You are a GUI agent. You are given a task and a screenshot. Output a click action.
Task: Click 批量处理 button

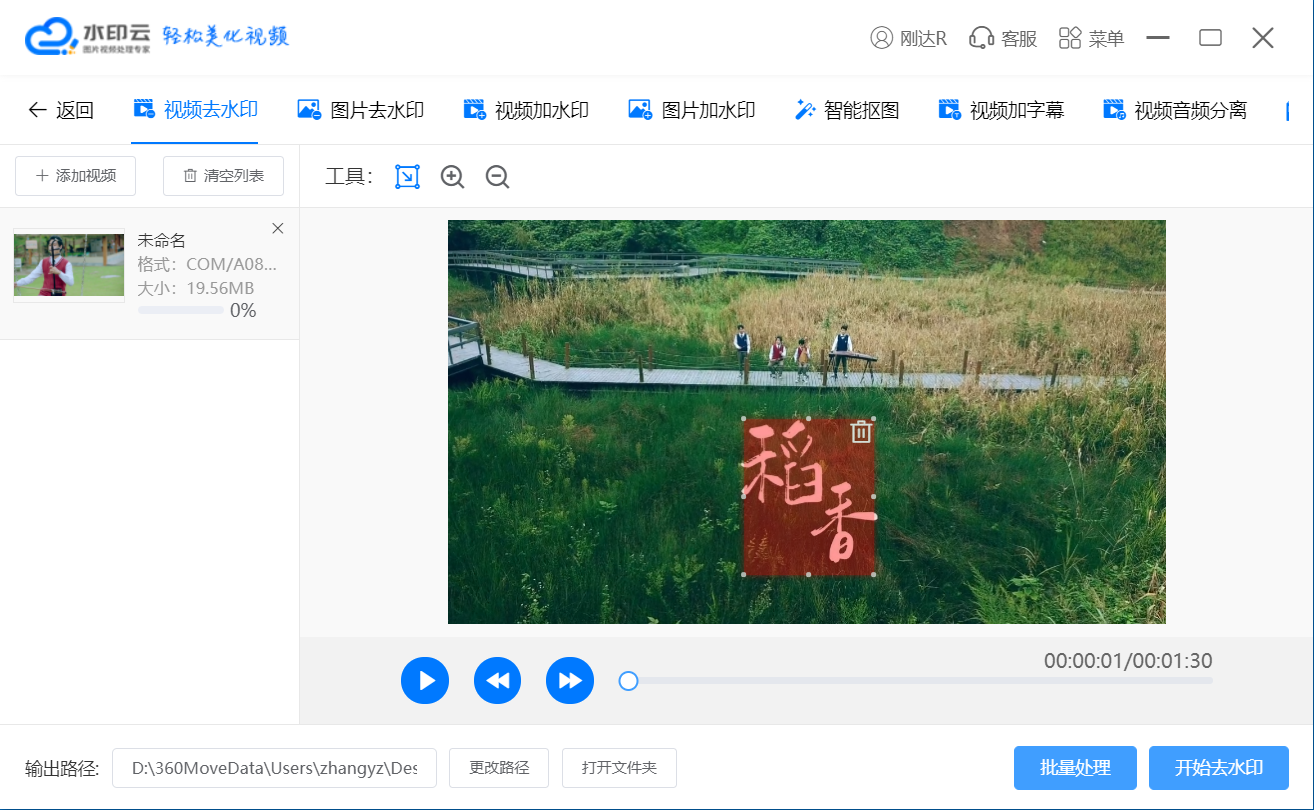tap(1075, 768)
